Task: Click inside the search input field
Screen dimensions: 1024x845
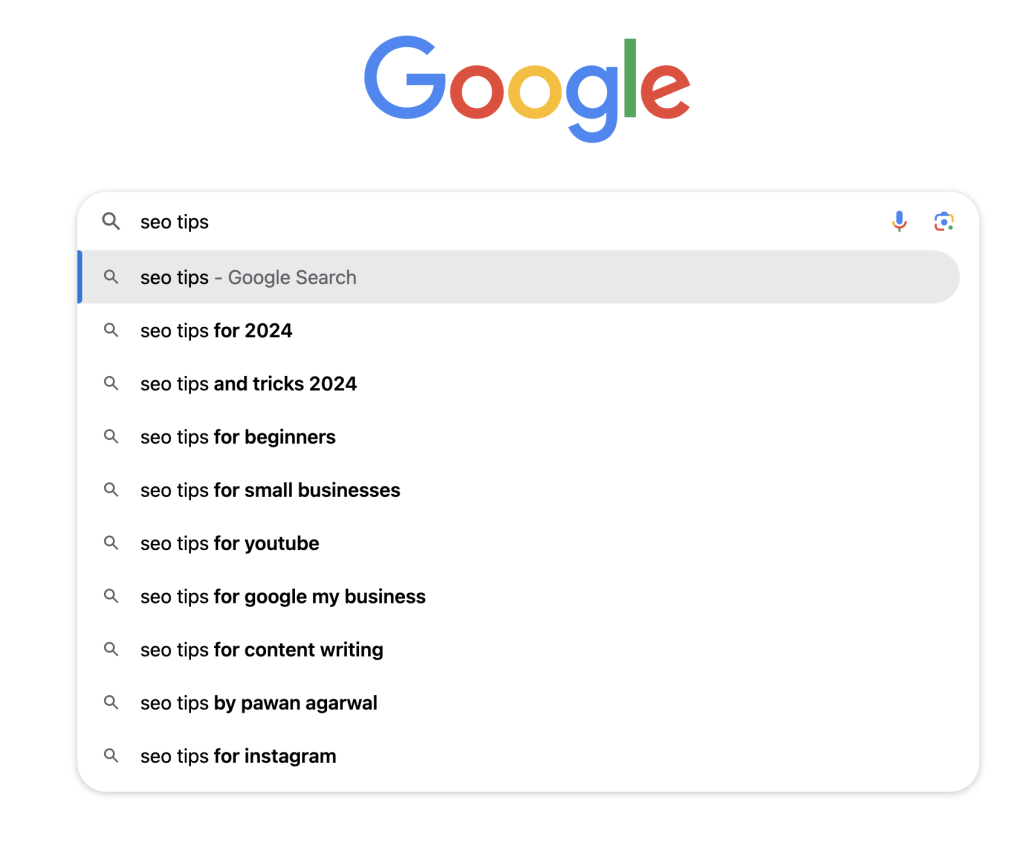Action: click(400, 221)
